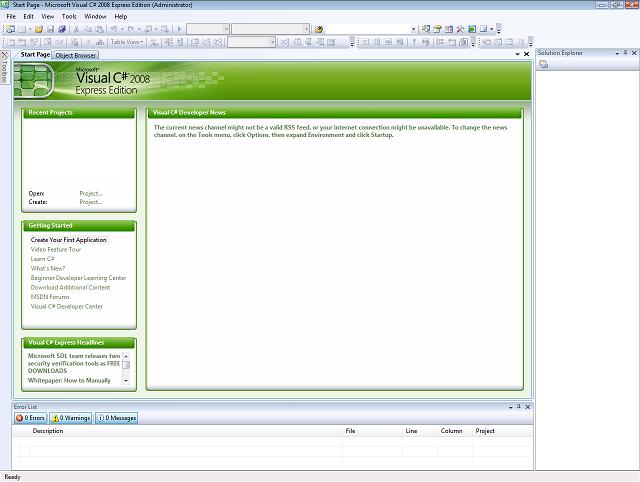Click the Other Windows toolbar icon
This screenshot has width=640, height=482.
click(x=483, y=29)
